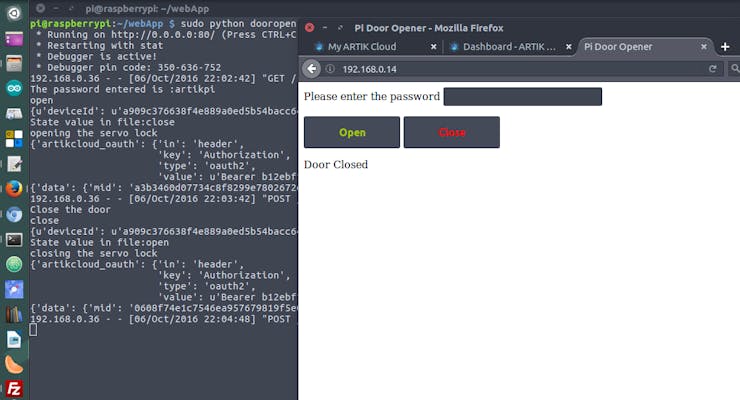740x400 pixels.
Task: Click 'Debugger pin code: 350-636-752' line
Action: tap(134, 67)
